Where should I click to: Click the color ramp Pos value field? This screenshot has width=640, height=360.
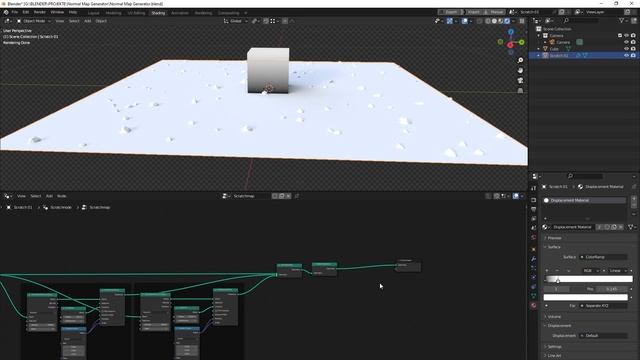pos(611,289)
